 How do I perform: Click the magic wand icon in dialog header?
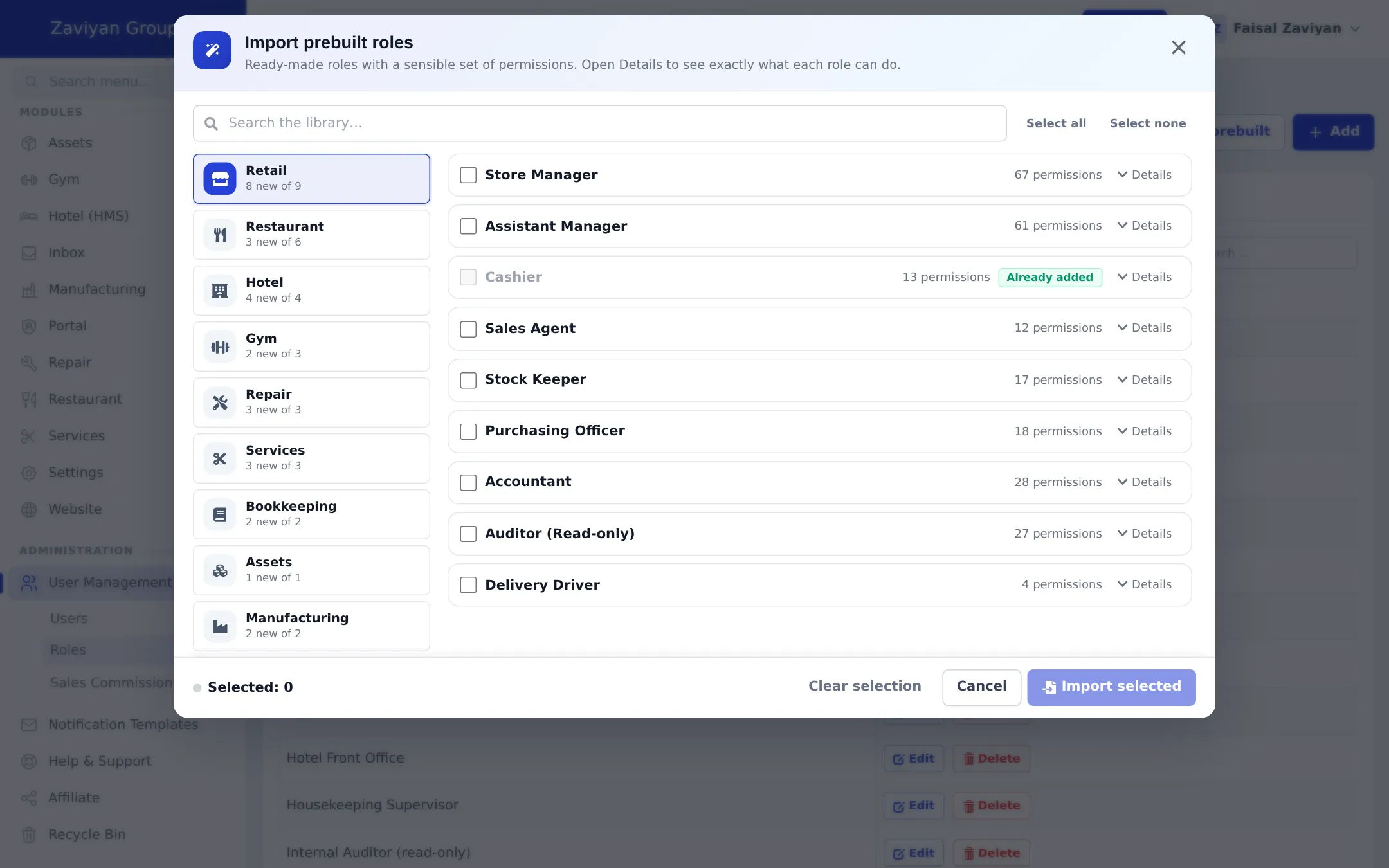click(212, 50)
